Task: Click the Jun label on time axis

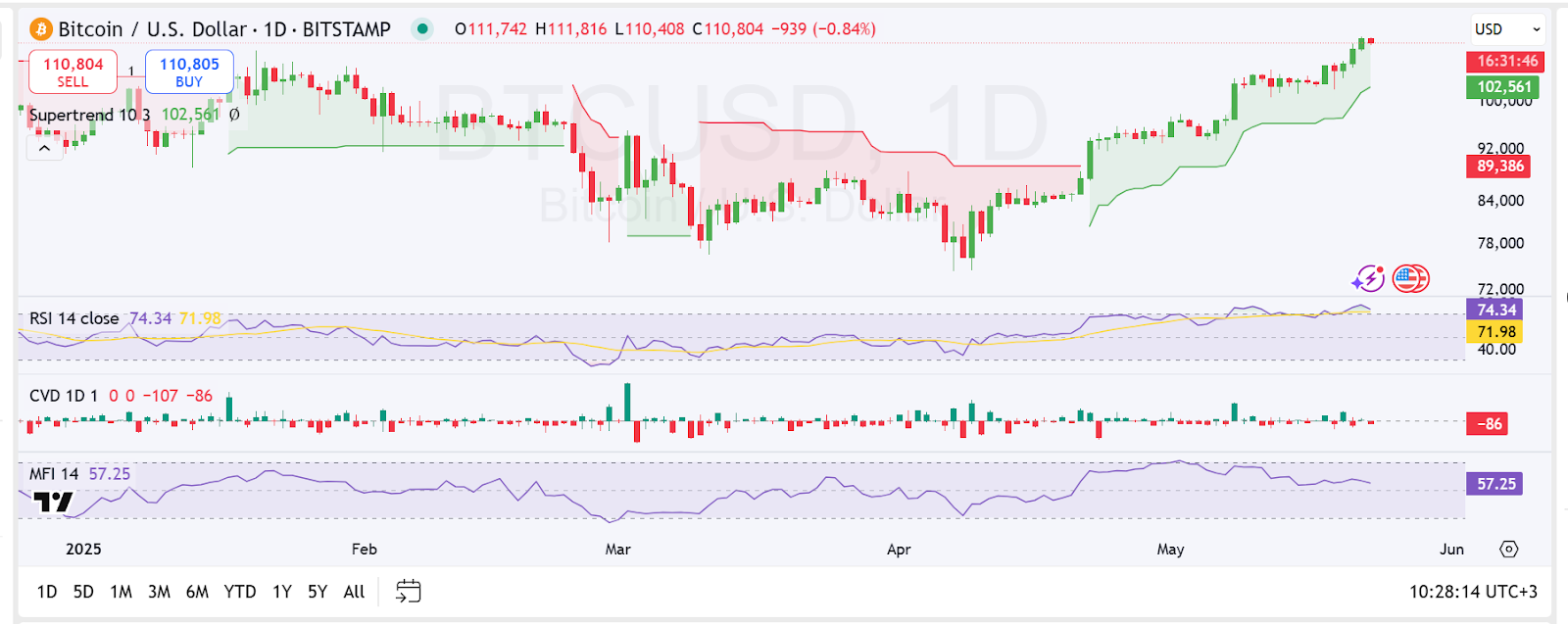Action: (x=1451, y=550)
